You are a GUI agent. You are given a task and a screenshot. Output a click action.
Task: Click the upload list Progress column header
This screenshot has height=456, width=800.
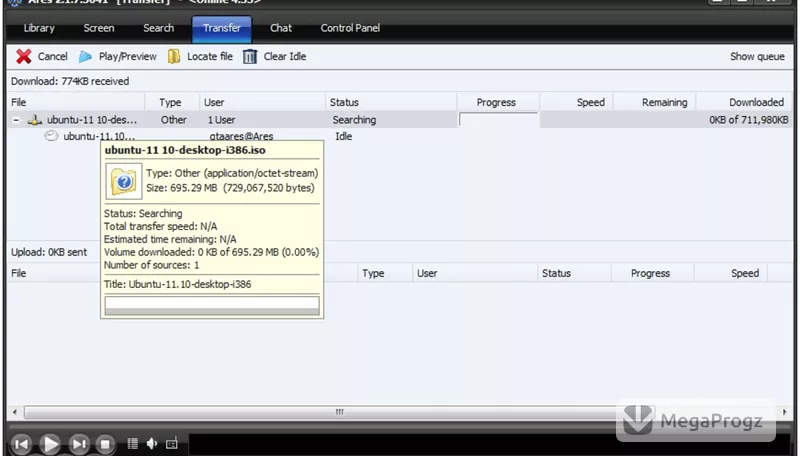click(653, 273)
